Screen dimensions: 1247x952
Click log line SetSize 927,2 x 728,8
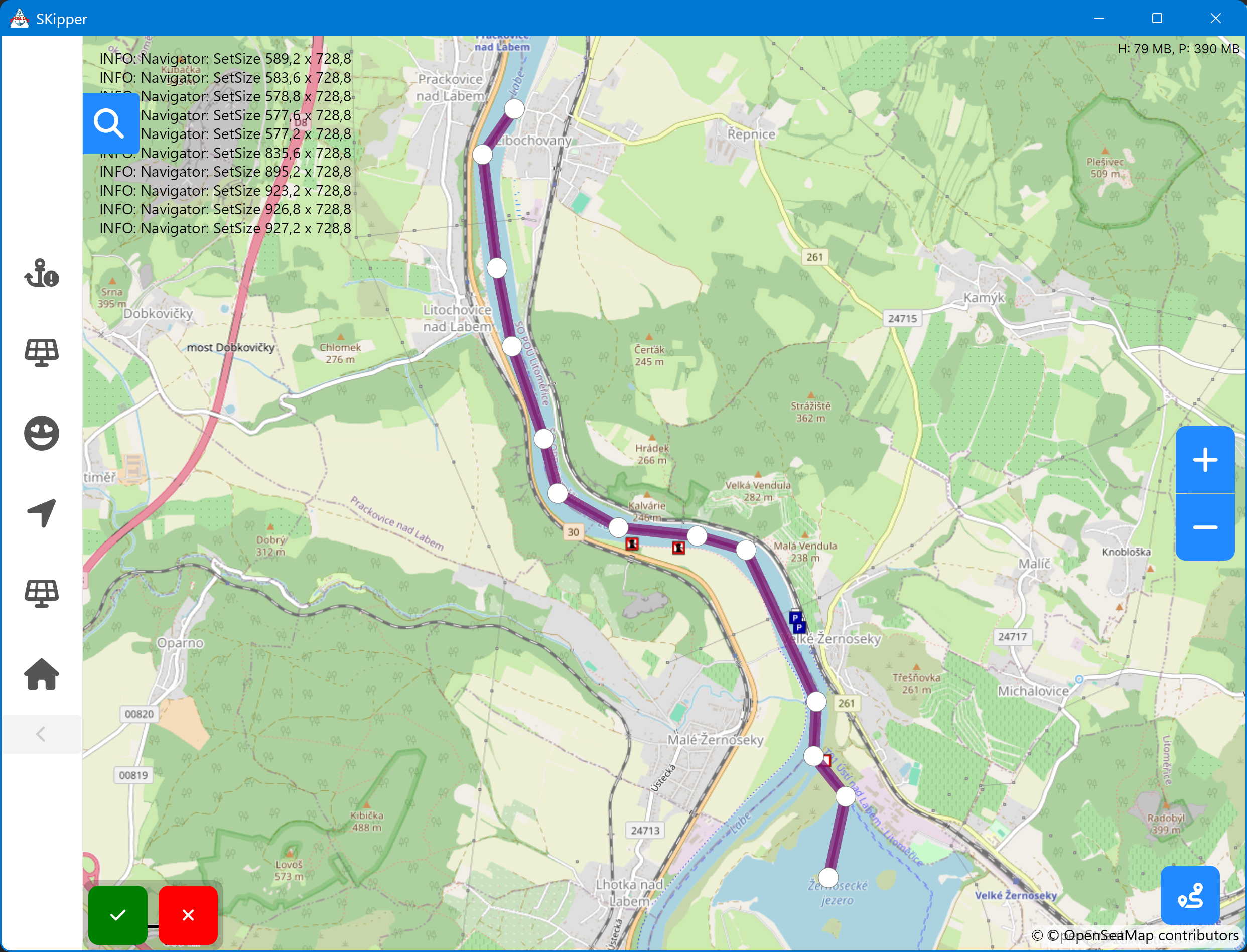225,228
